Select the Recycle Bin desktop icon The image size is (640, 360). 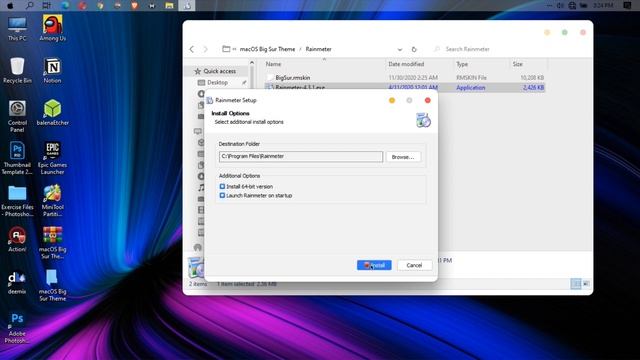point(17,71)
